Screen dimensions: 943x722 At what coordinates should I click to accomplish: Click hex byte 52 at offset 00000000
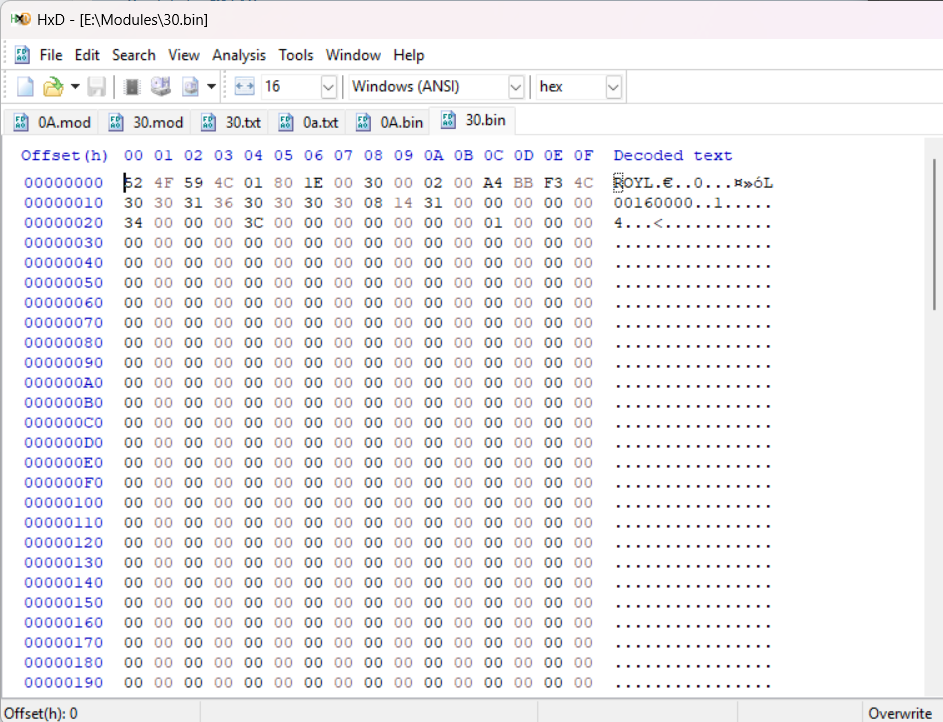pyautogui.click(x=133, y=183)
